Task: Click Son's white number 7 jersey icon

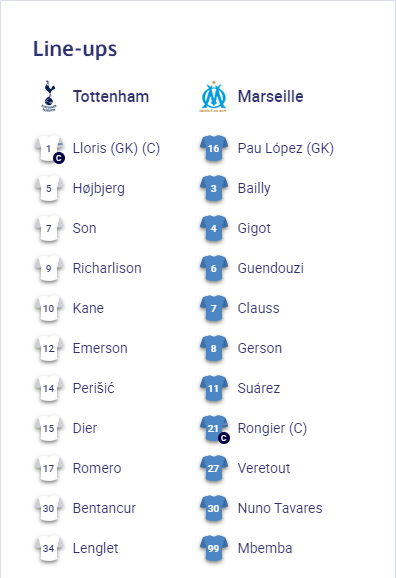Action: (49, 228)
